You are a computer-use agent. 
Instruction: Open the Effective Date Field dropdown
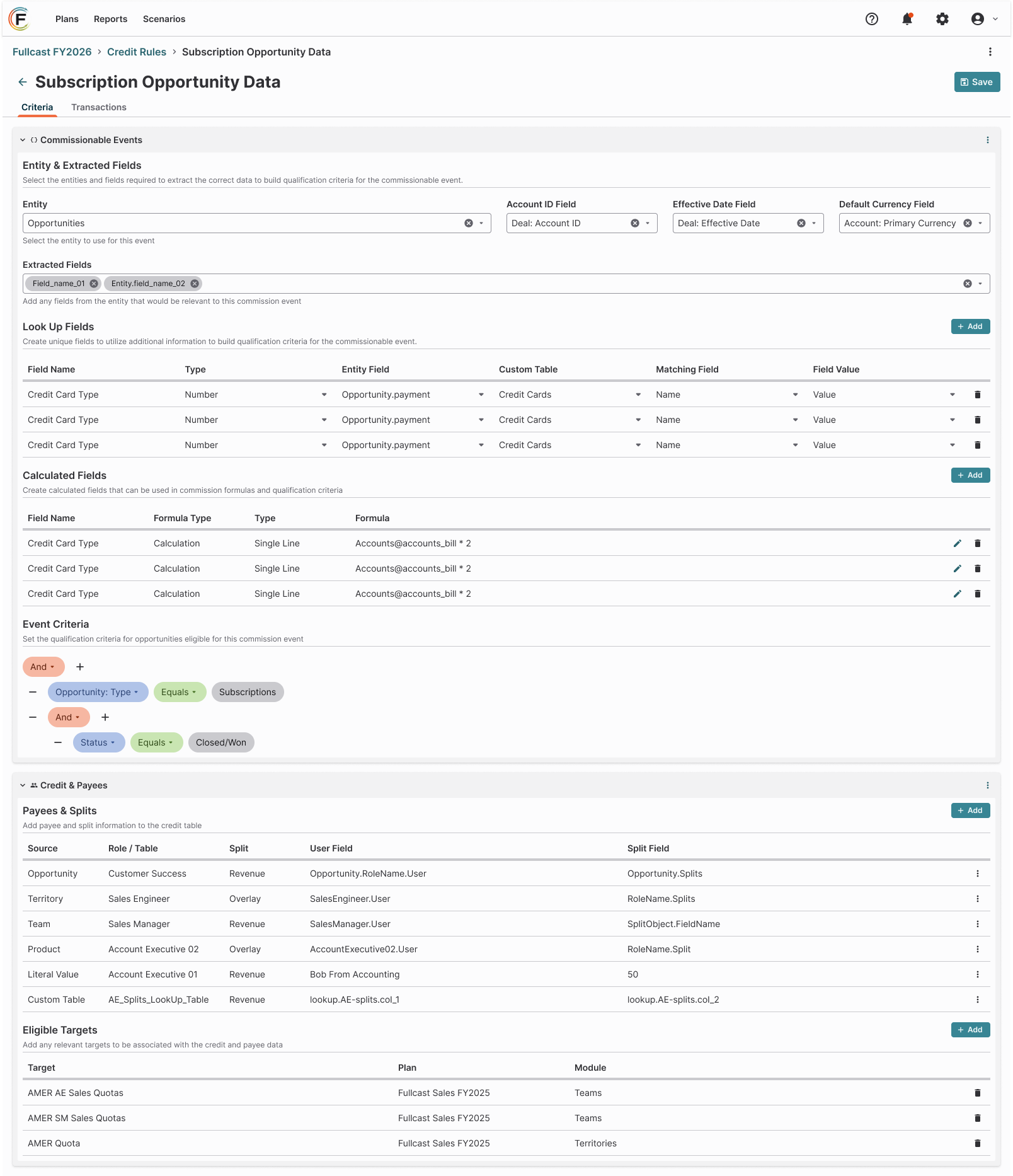pos(814,223)
